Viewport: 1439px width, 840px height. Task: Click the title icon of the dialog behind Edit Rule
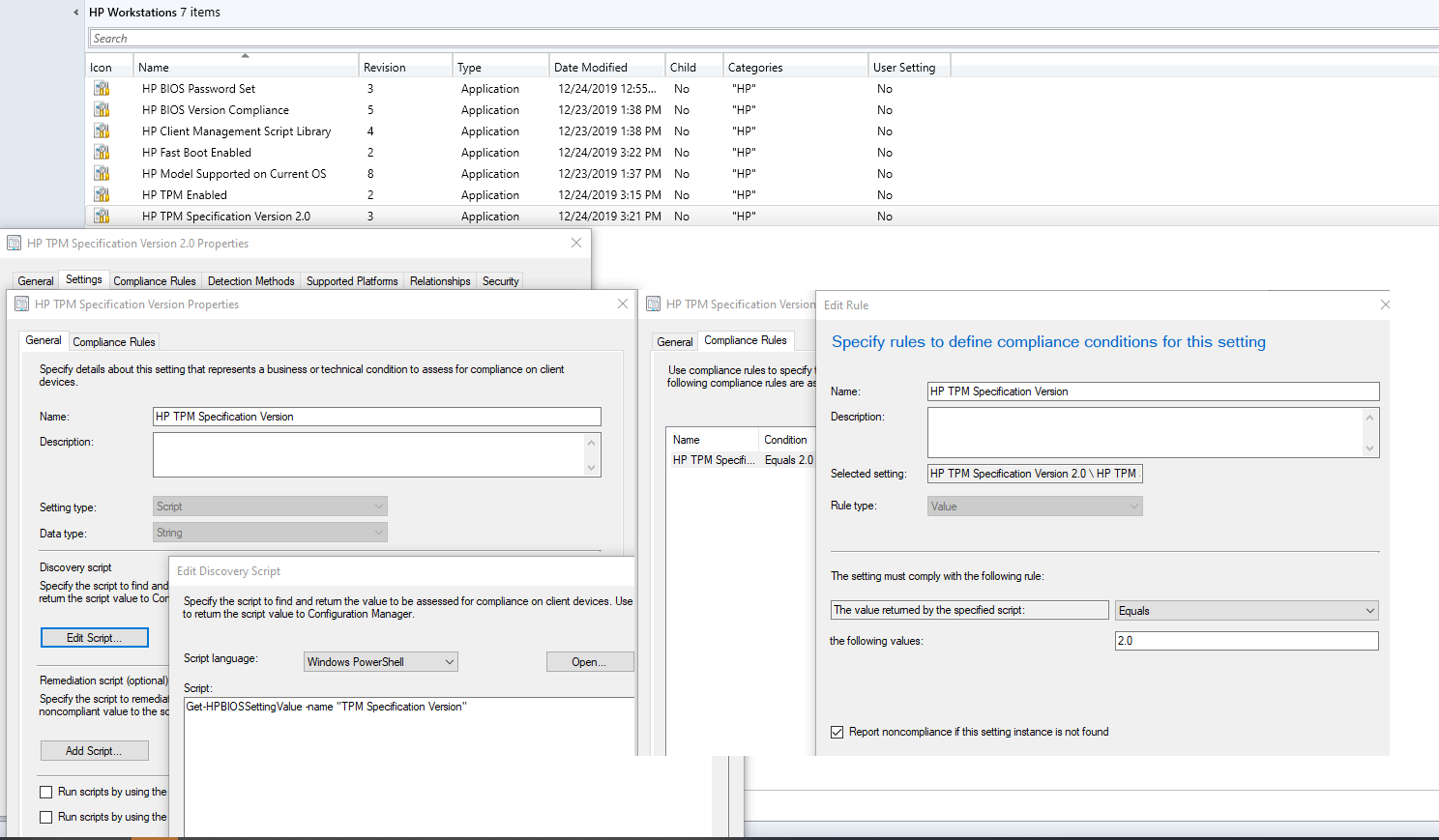(654, 304)
